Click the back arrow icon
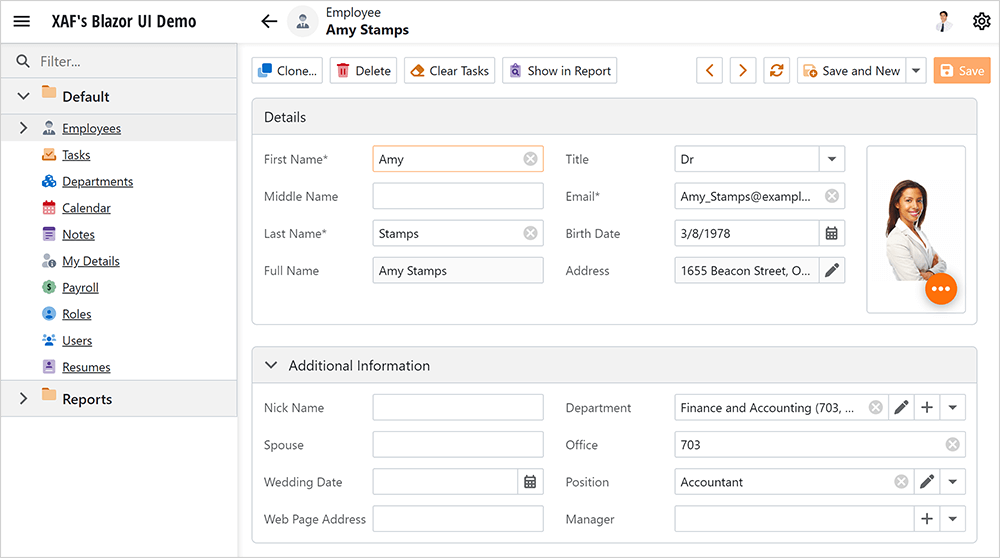 click(268, 21)
